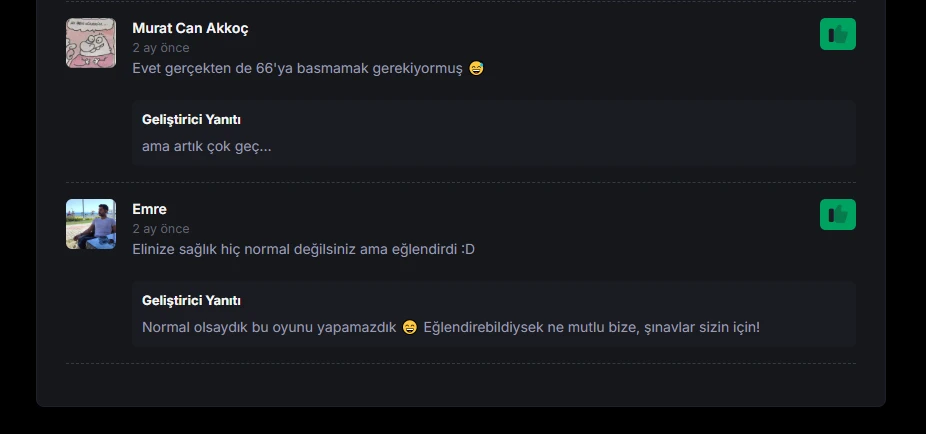Click "Geliştirici Yanıtı" heading above "ama artık çok geç"
This screenshot has height=434, width=926.
point(191,120)
